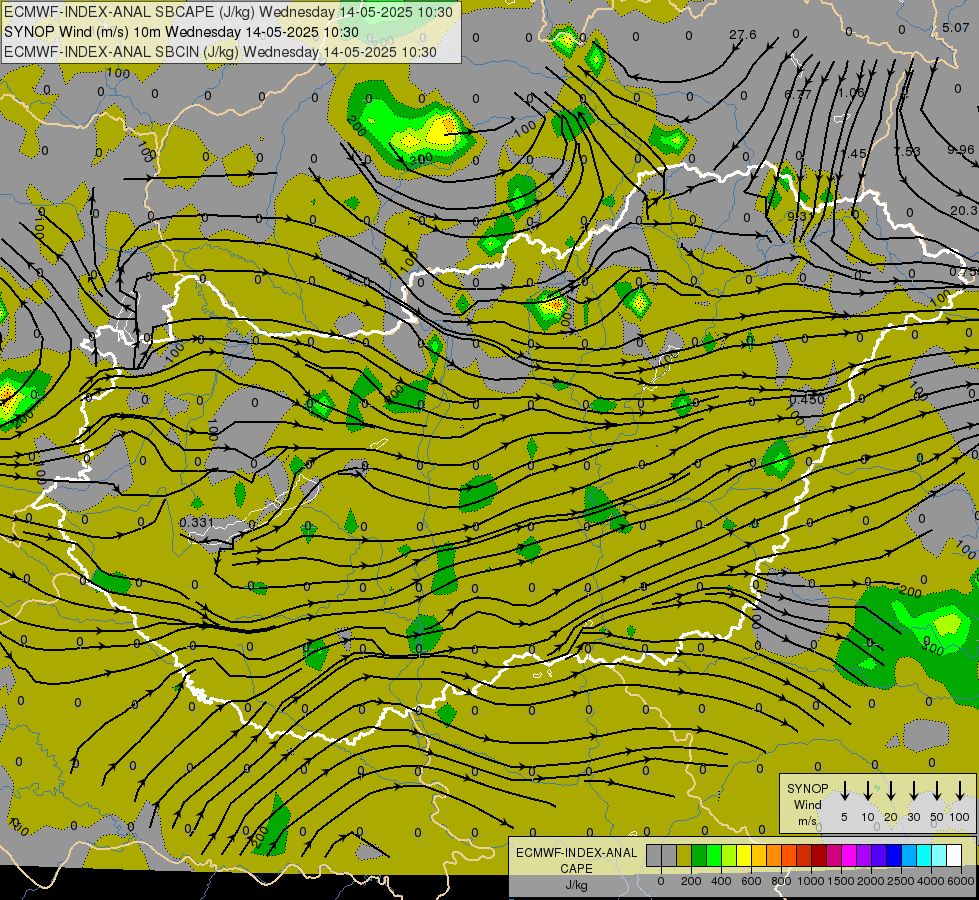Click the wind legend speed label 50

pyautogui.click(x=937, y=817)
